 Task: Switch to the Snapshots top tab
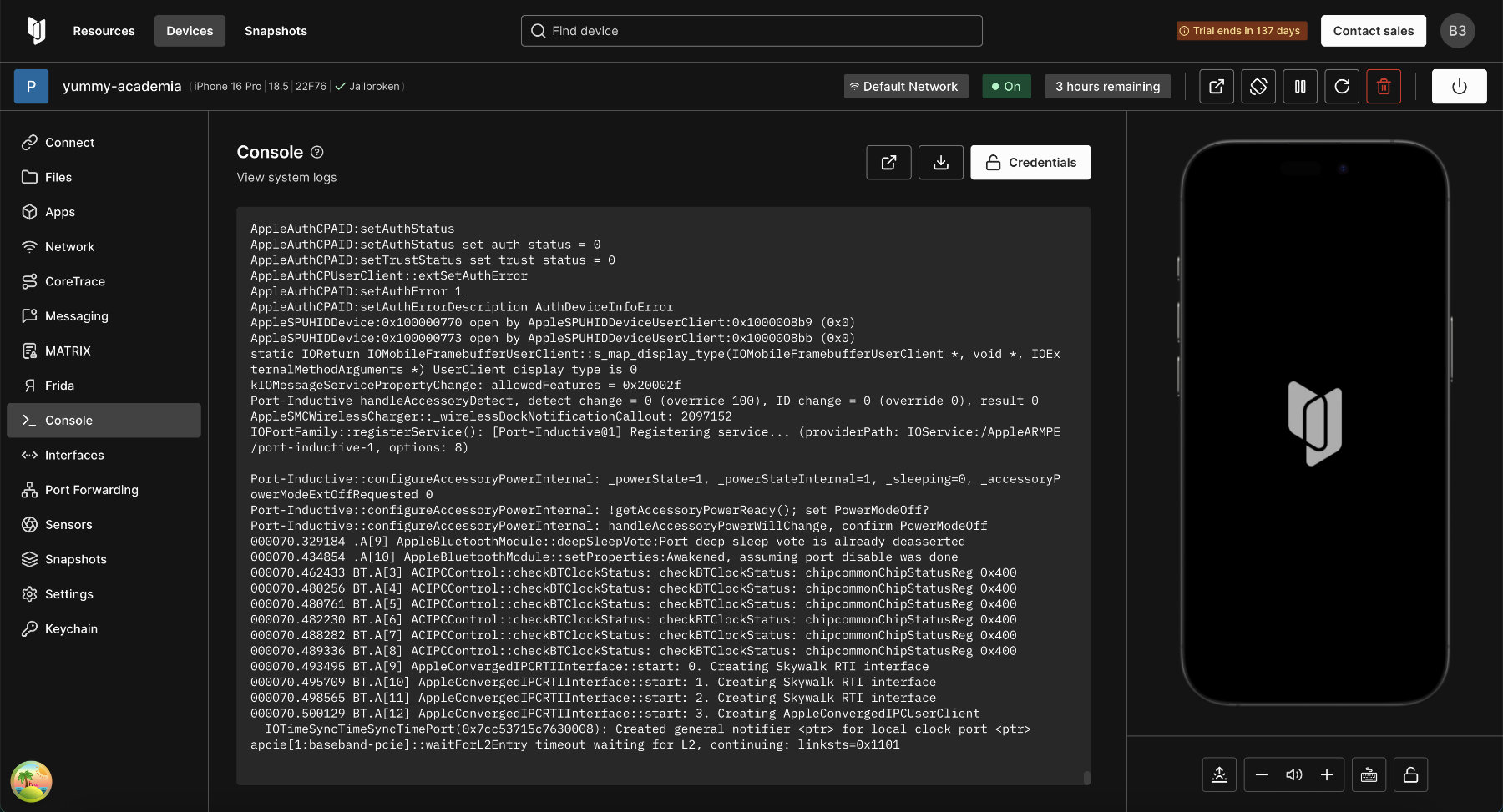[x=276, y=31]
